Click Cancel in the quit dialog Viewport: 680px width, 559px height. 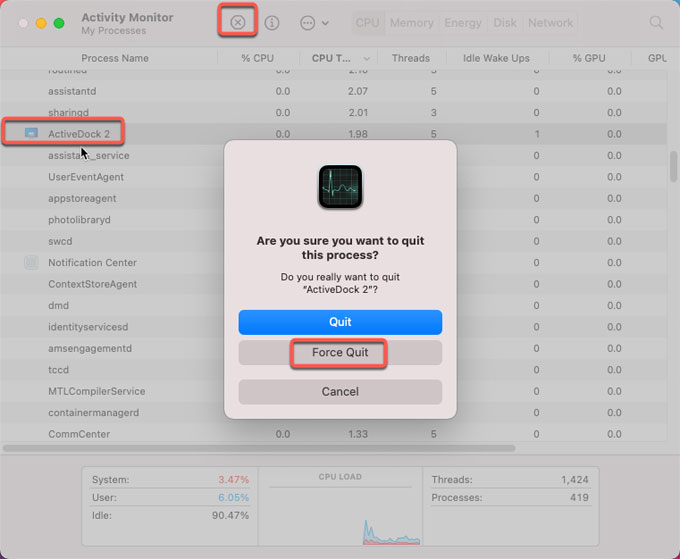point(340,392)
